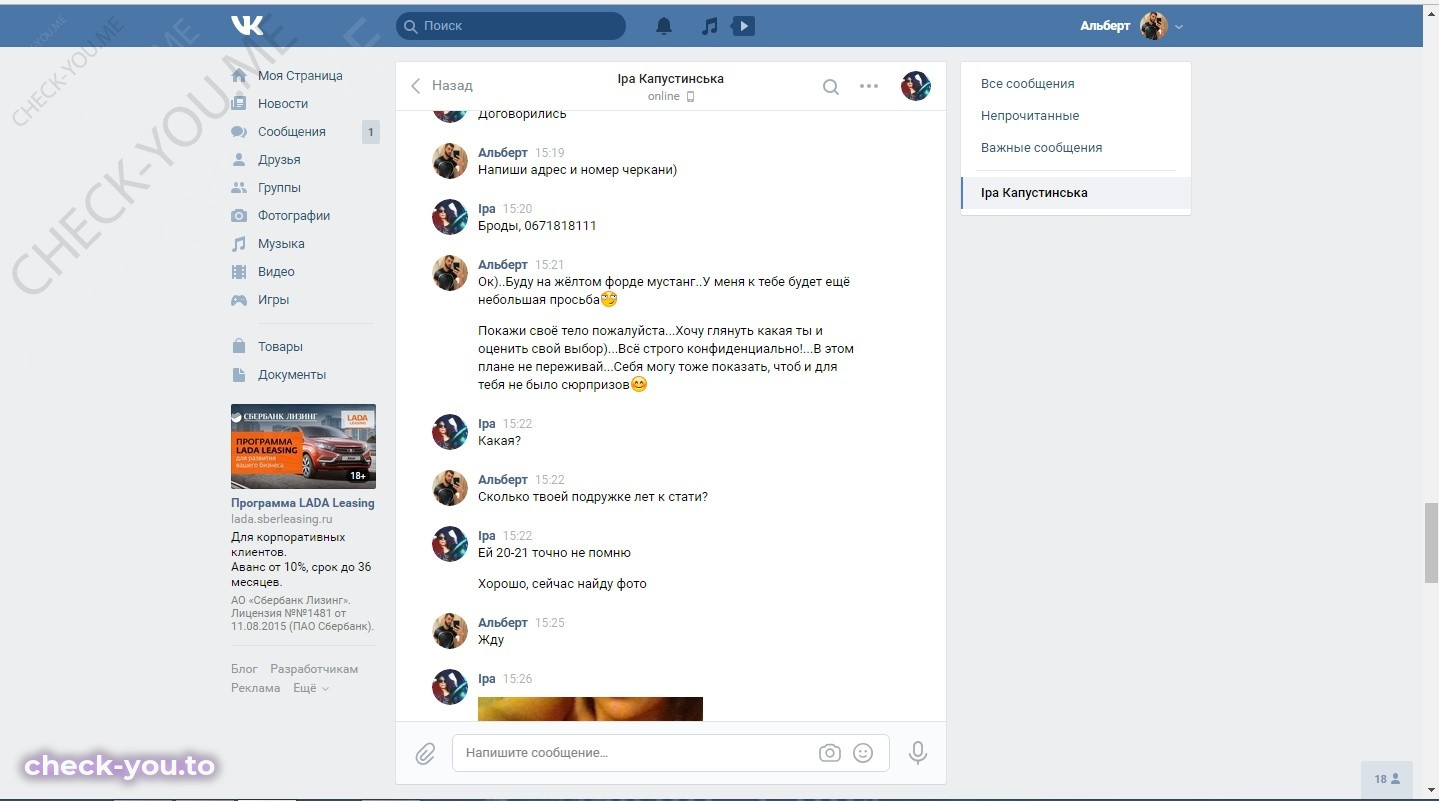Click the people icon beside Группы
The width and height of the screenshot is (1439, 801).
click(x=239, y=188)
